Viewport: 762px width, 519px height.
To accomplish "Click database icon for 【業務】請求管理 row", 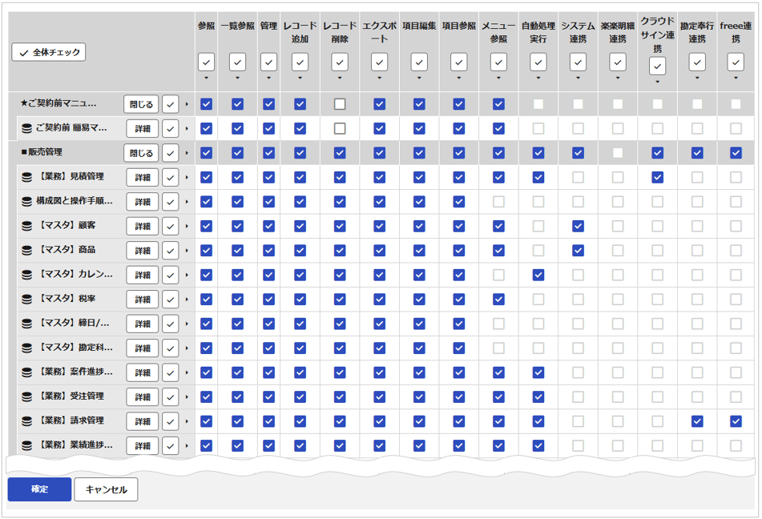I will coord(27,421).
